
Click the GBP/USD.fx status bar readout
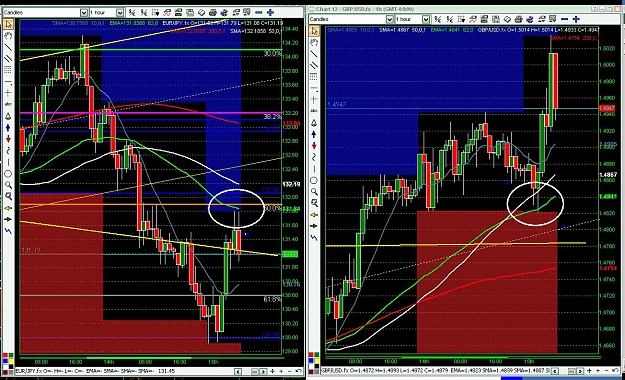[x=436, y=371]
